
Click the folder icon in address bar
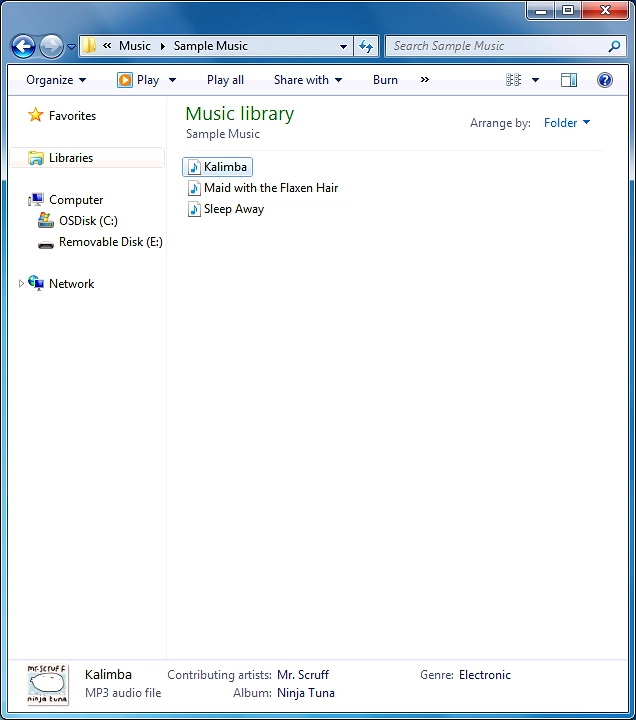(x=89, y=46)
